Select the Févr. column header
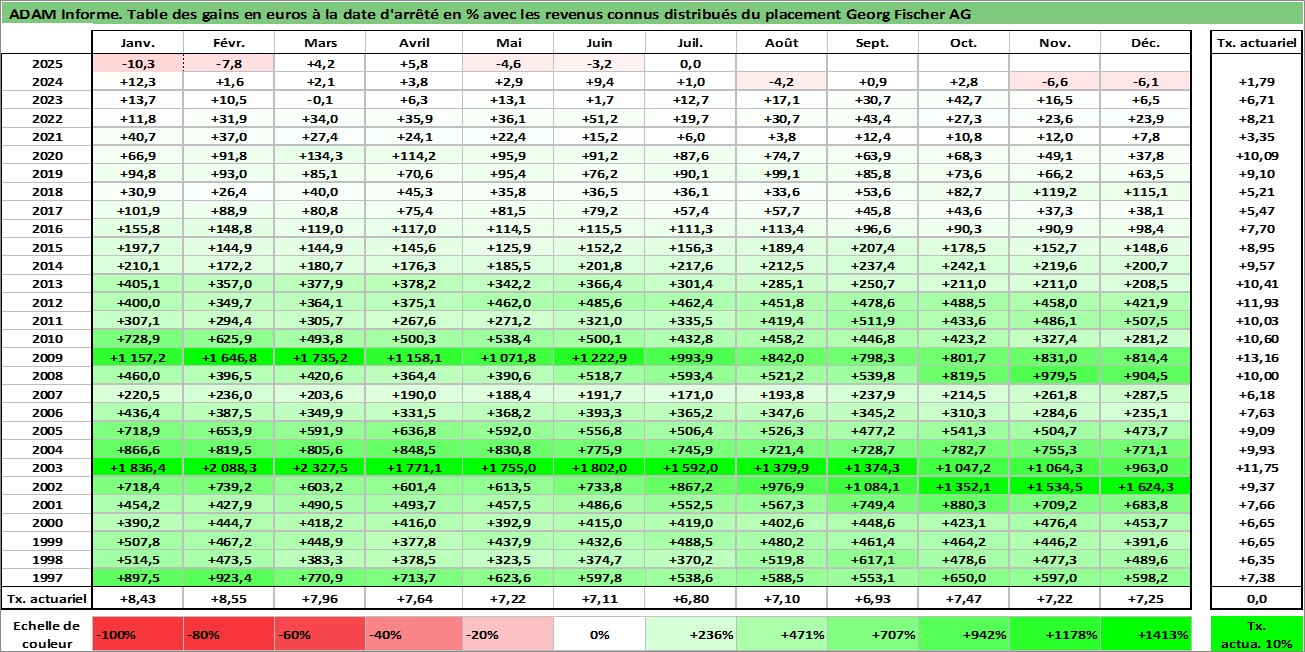The height and width of the screenshot is (652, 1305). (228, 43)
